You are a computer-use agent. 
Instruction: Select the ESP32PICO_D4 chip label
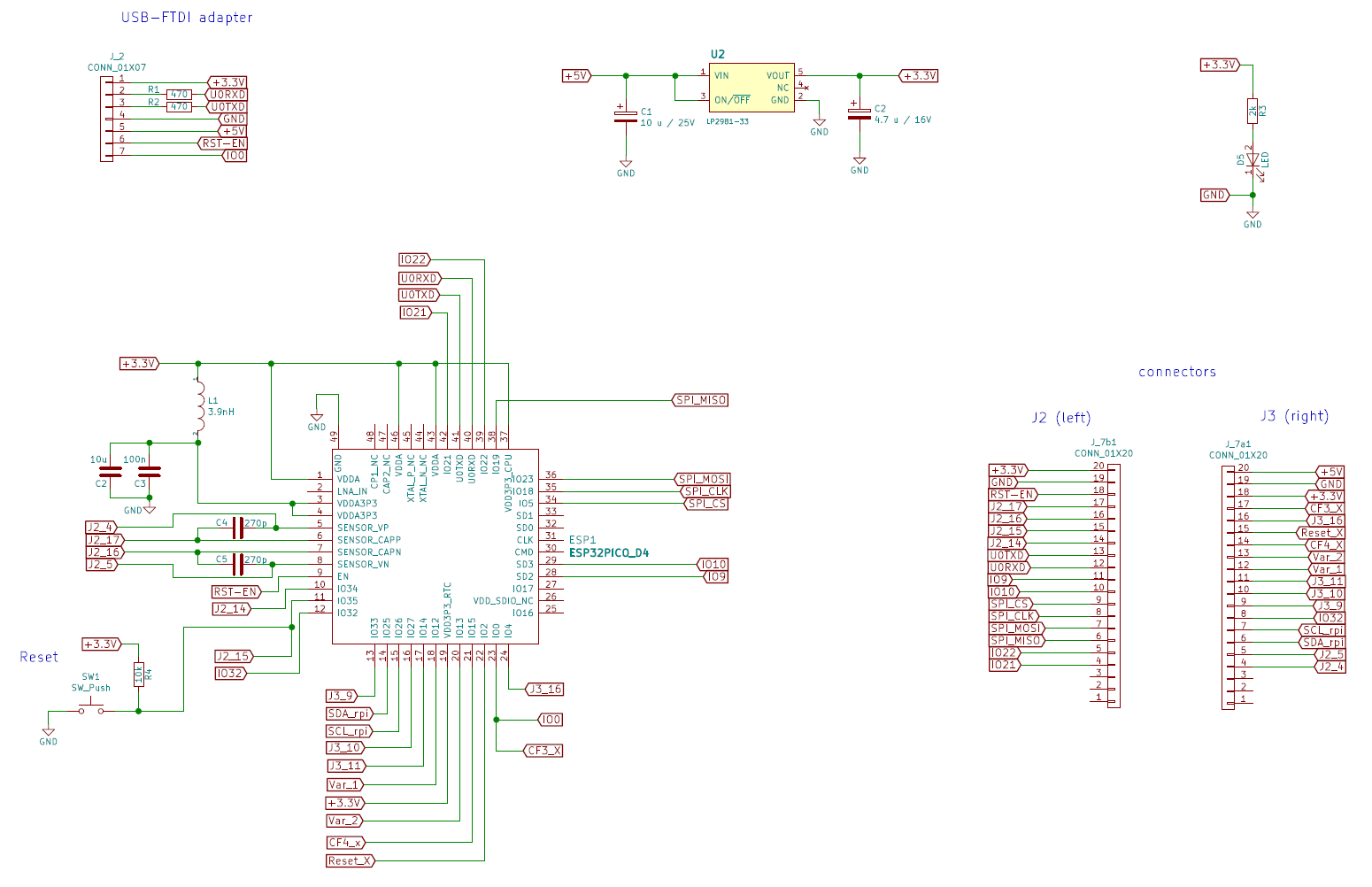tap(609, 553)
